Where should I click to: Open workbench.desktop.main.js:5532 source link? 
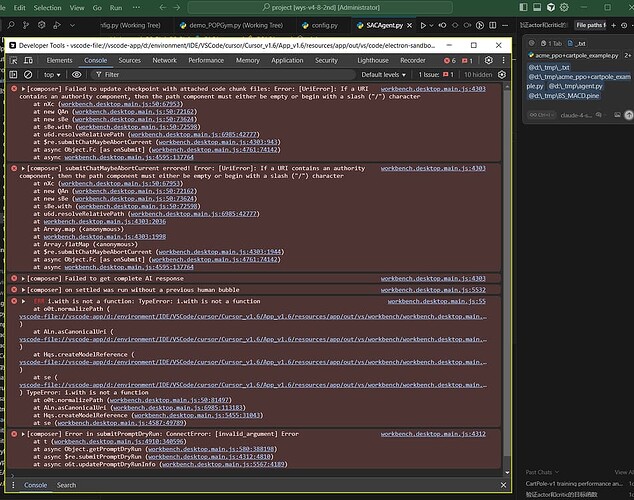click(x=433, y=290)
